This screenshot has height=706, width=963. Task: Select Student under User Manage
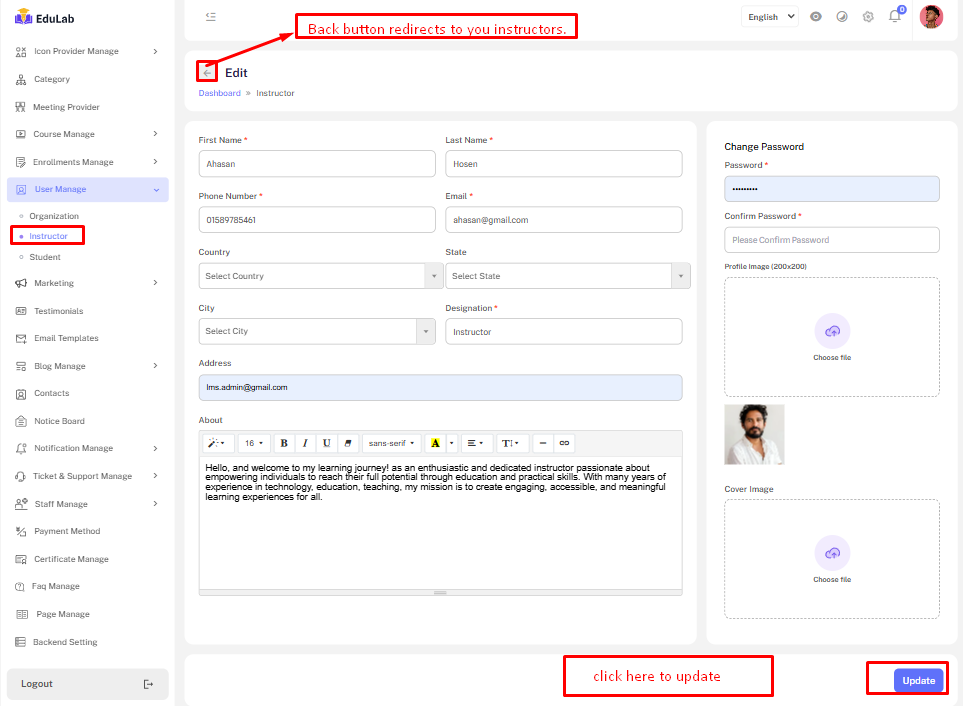(x=45, y=257)
